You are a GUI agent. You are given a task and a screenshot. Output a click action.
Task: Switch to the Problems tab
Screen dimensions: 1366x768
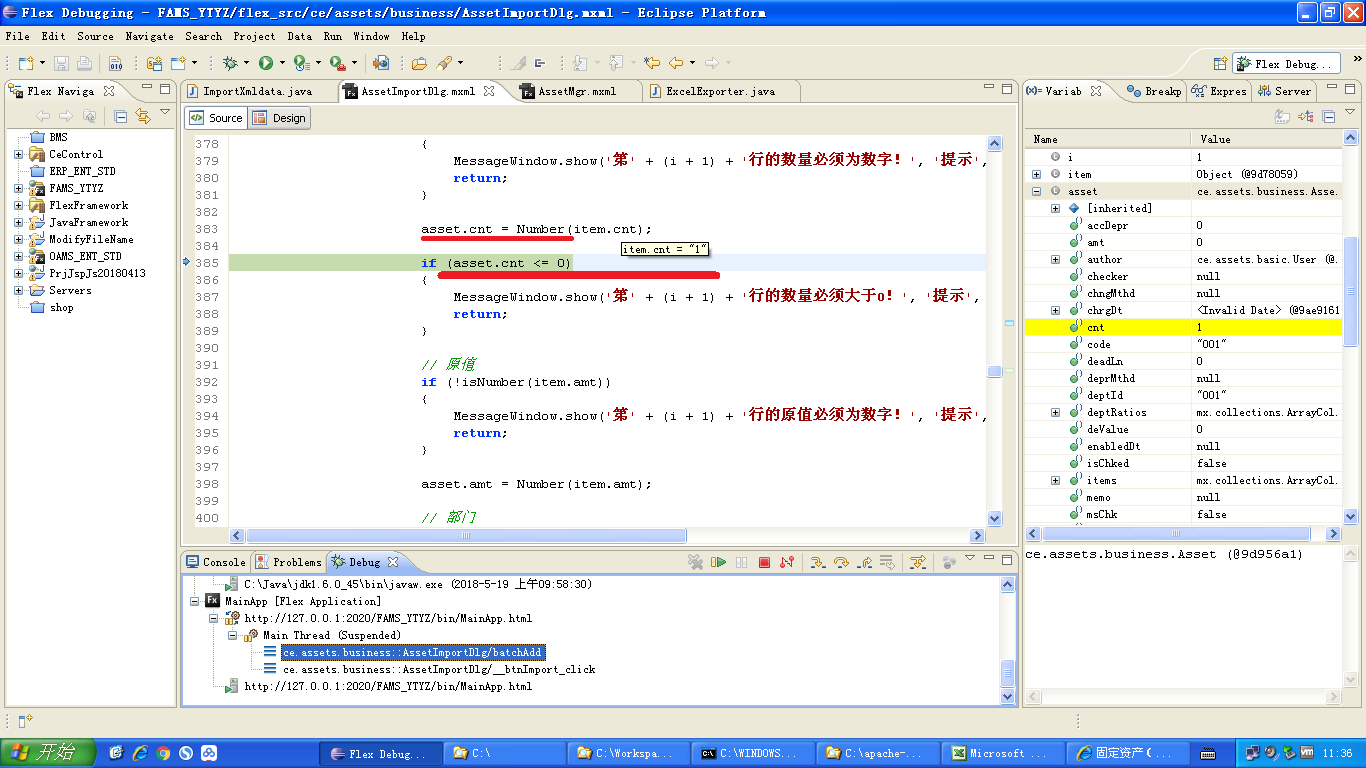[x=289, y=562]
